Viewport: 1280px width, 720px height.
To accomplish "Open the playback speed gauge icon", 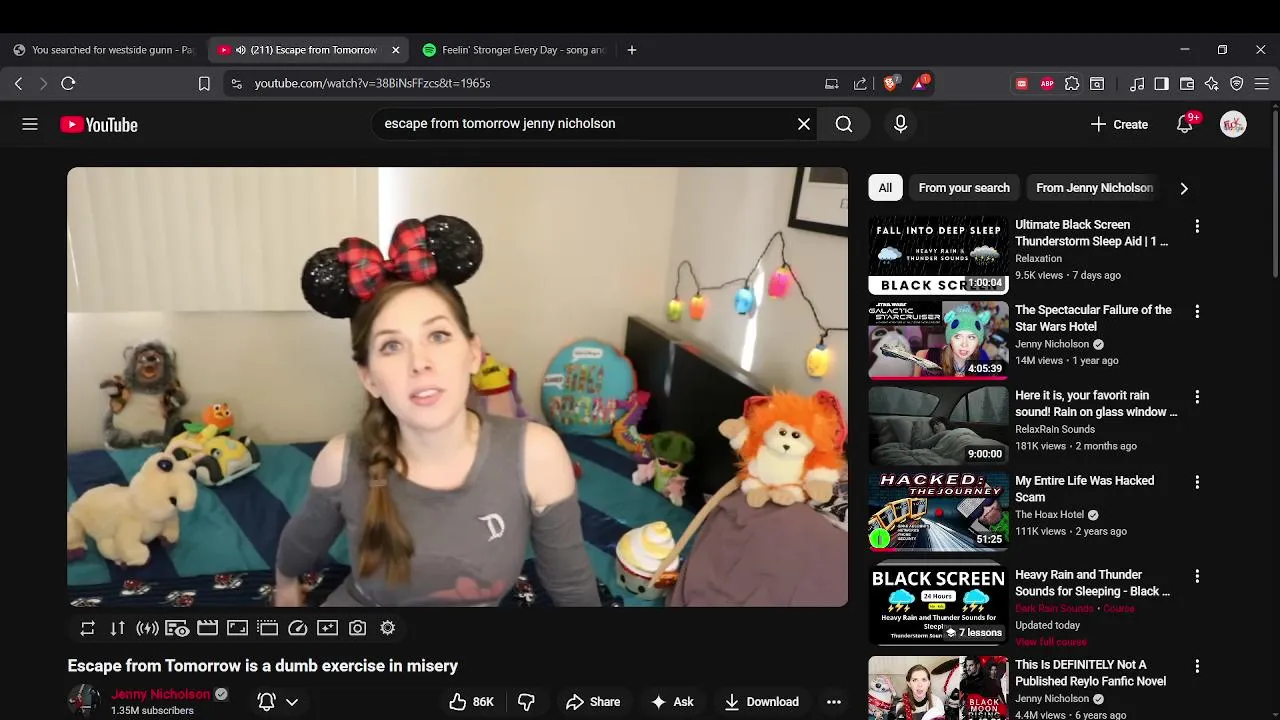I will [297, 628].
